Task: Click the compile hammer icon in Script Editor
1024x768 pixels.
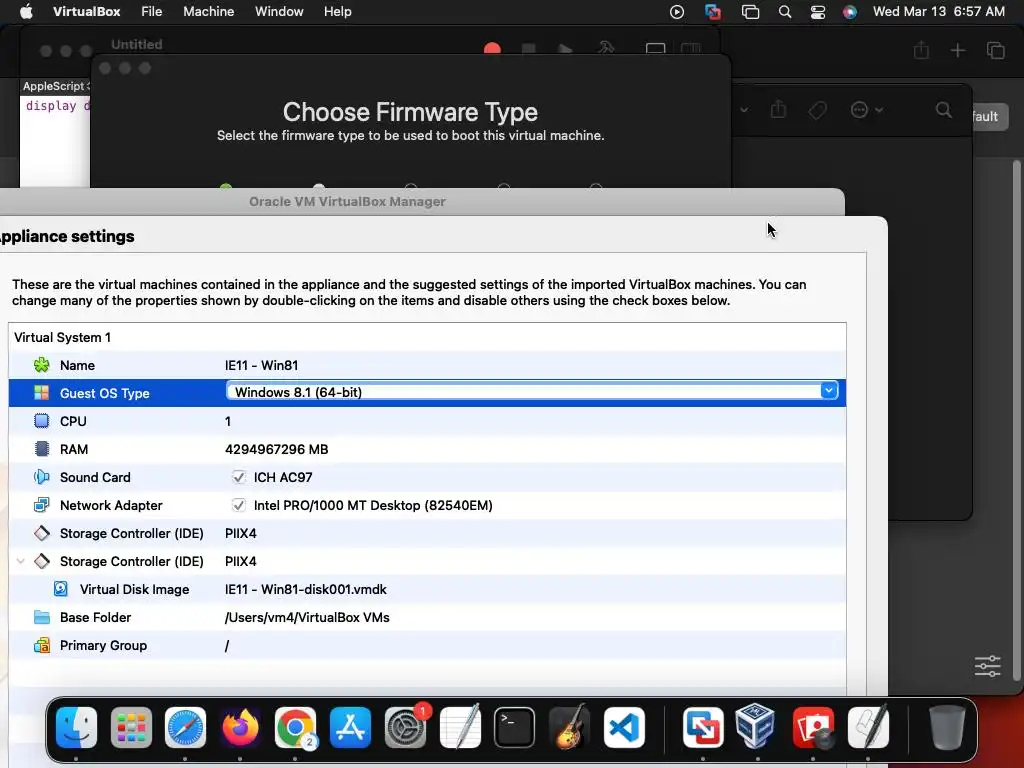Action: [x=606, y=48]
